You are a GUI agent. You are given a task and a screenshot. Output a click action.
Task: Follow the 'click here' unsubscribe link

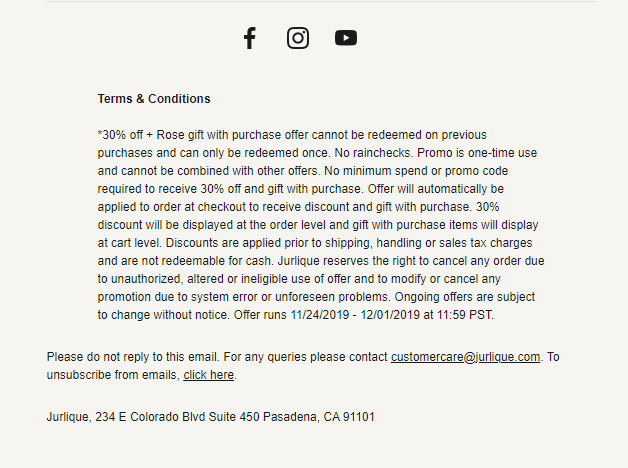(x=209, y=375)
